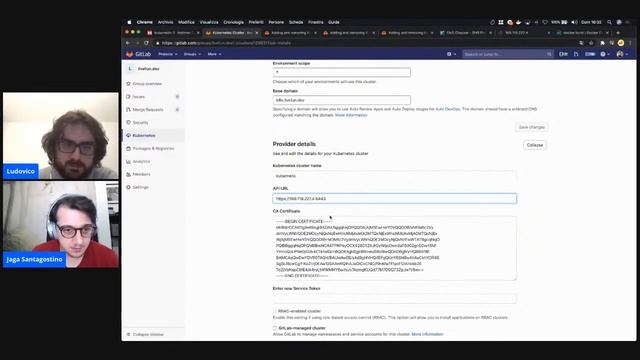Open the Apple menu
The width and height of the screenshot is (640, 360).
[x=129, y=22]
